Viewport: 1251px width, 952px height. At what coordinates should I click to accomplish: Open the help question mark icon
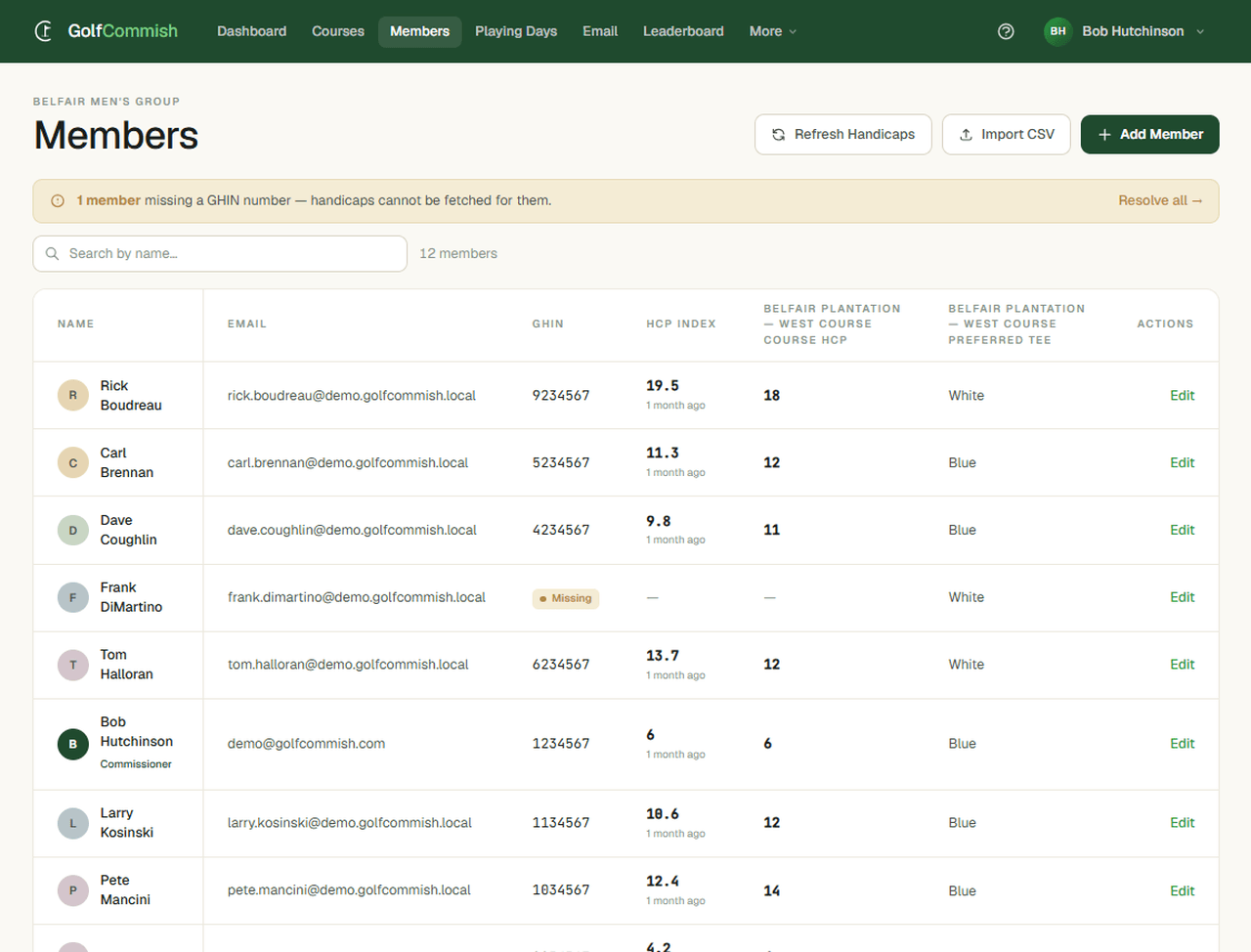click(x=1006, y=31)
